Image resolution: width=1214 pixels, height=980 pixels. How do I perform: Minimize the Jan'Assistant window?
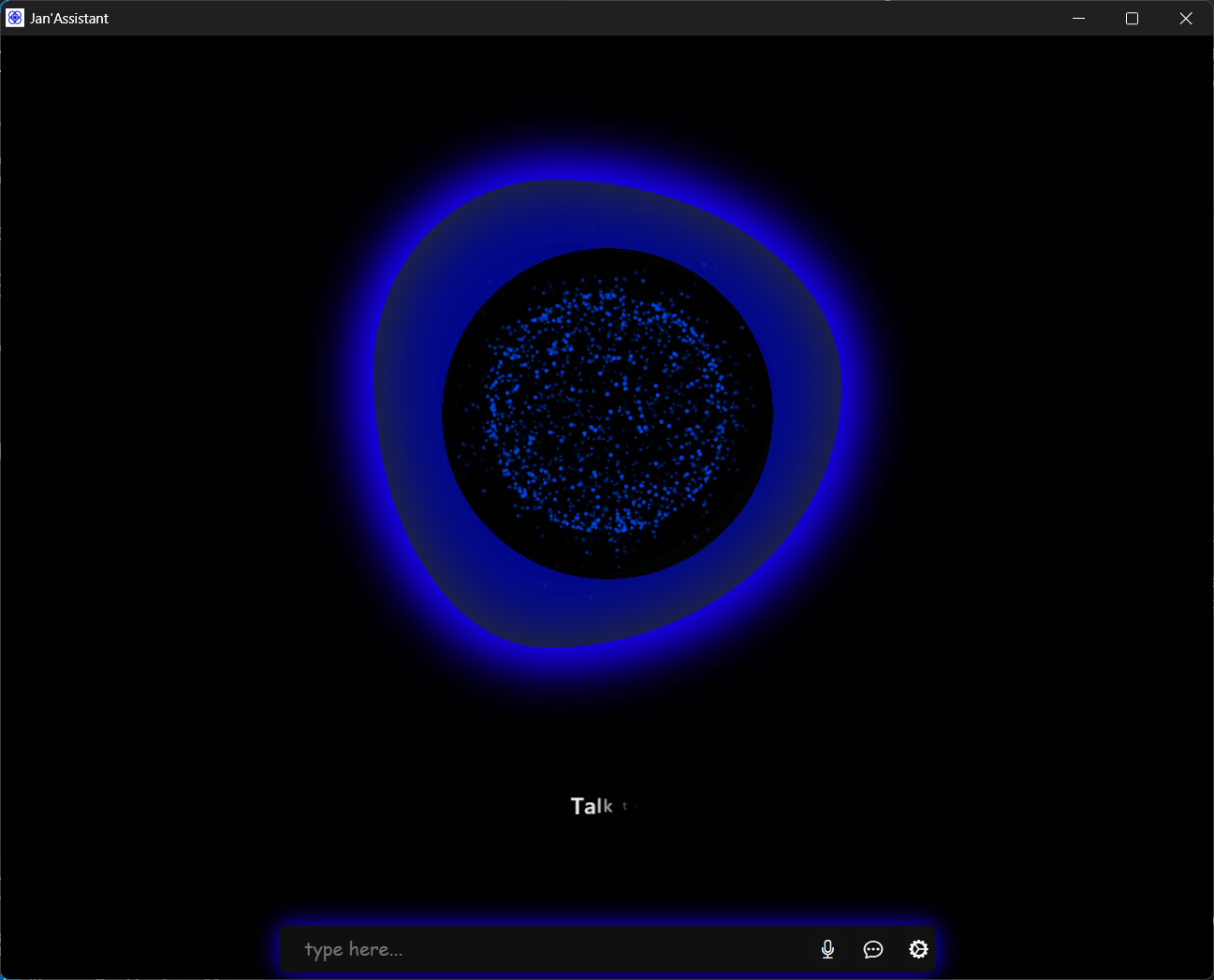tap(1078, 18)
